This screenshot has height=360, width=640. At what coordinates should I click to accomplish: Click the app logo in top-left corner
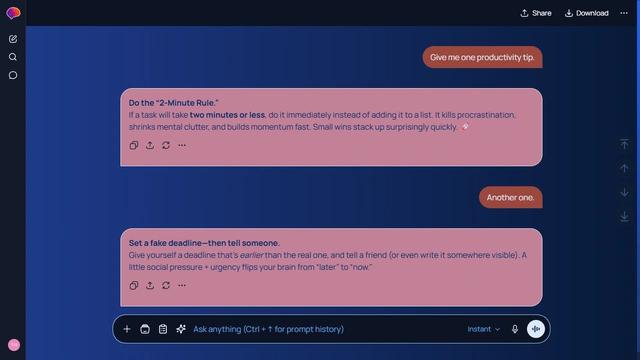pos(13,13)
